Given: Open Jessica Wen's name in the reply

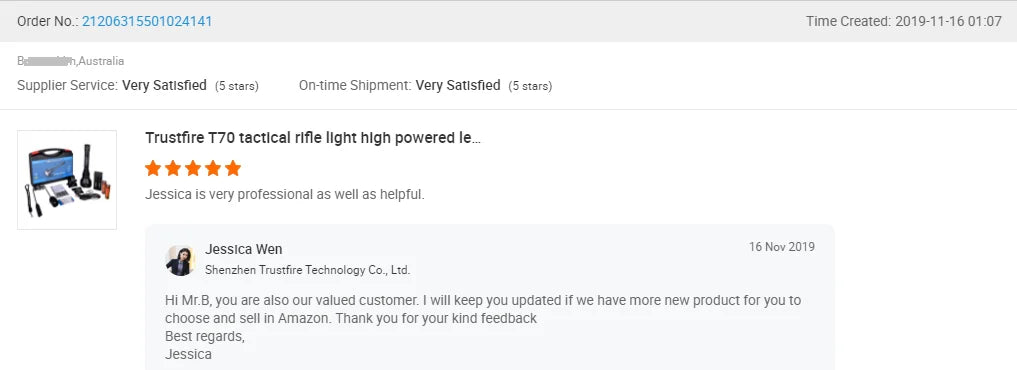Looking at the screenshot, I should click(x=244, y=249).
